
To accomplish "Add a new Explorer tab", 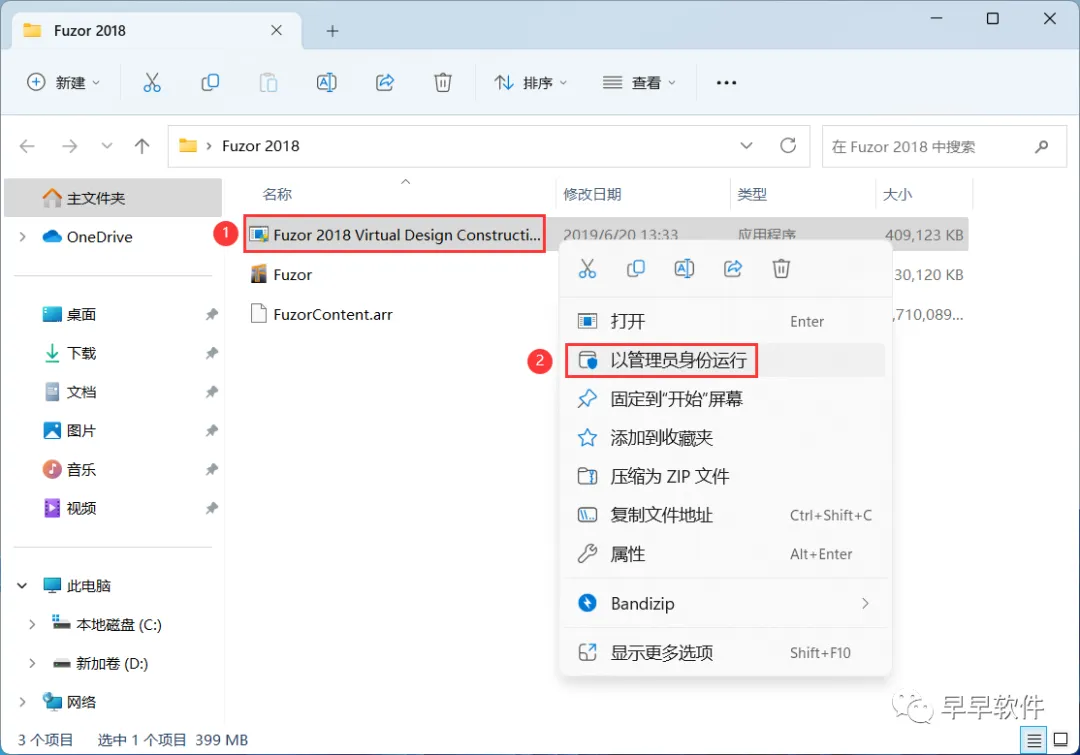I will pyautogui.click(x=332, y=31).
